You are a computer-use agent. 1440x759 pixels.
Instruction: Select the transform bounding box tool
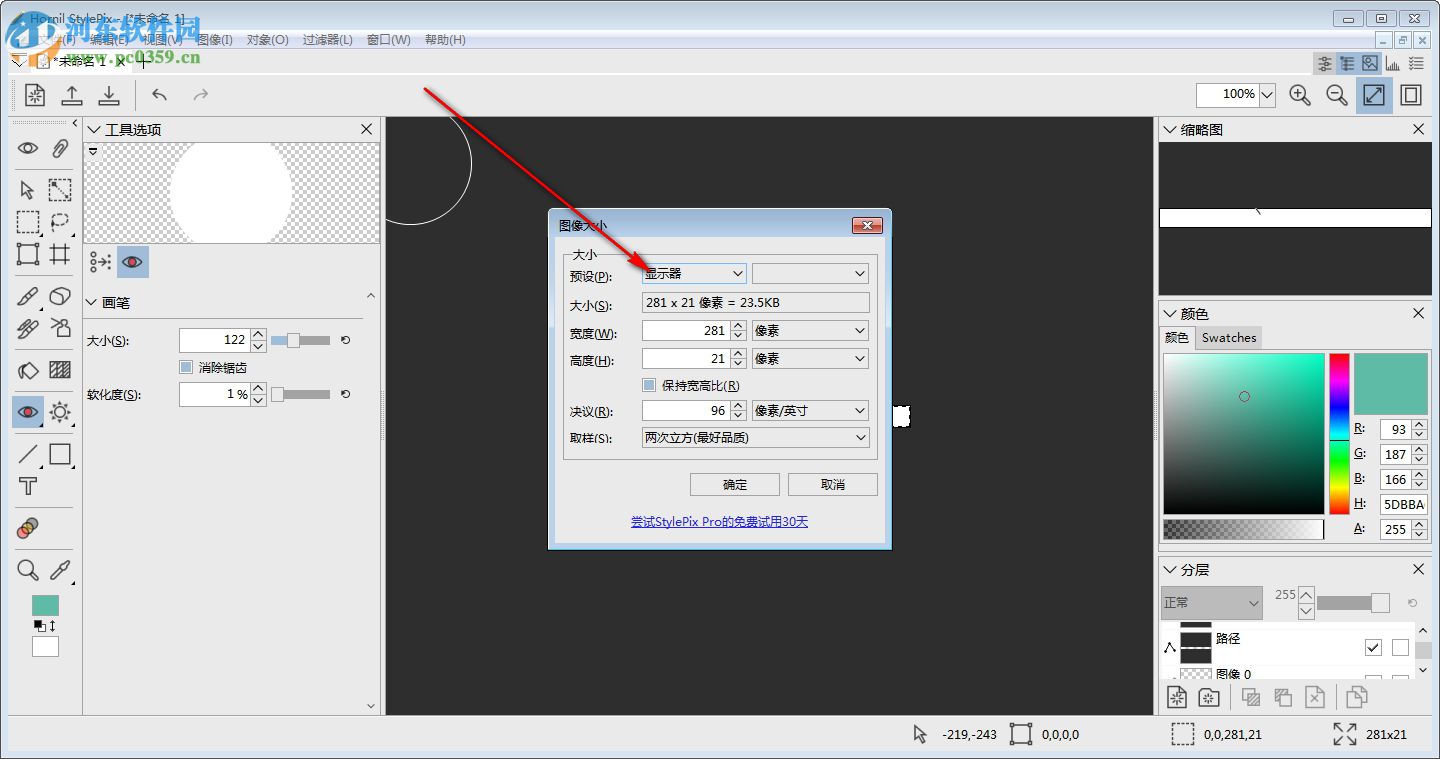(27, 254)
